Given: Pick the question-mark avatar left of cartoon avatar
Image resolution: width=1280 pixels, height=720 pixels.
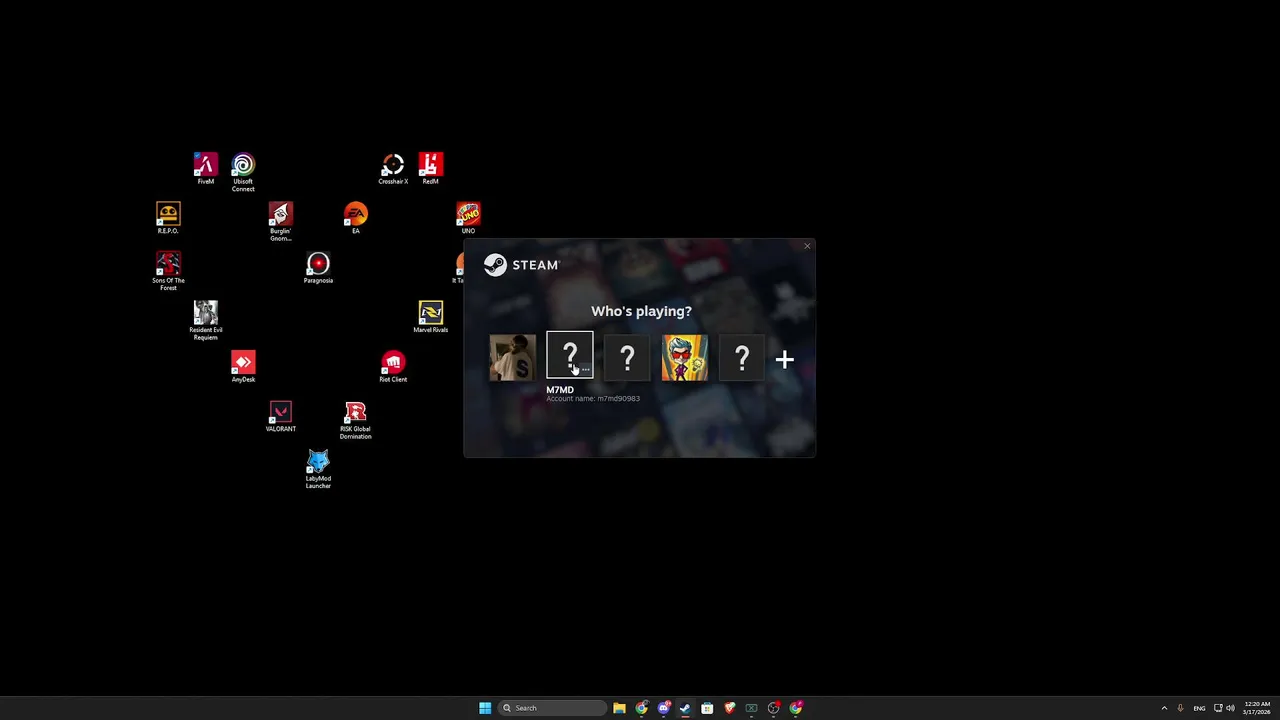Looking at the screenshot, I should [x=627, y=358].
